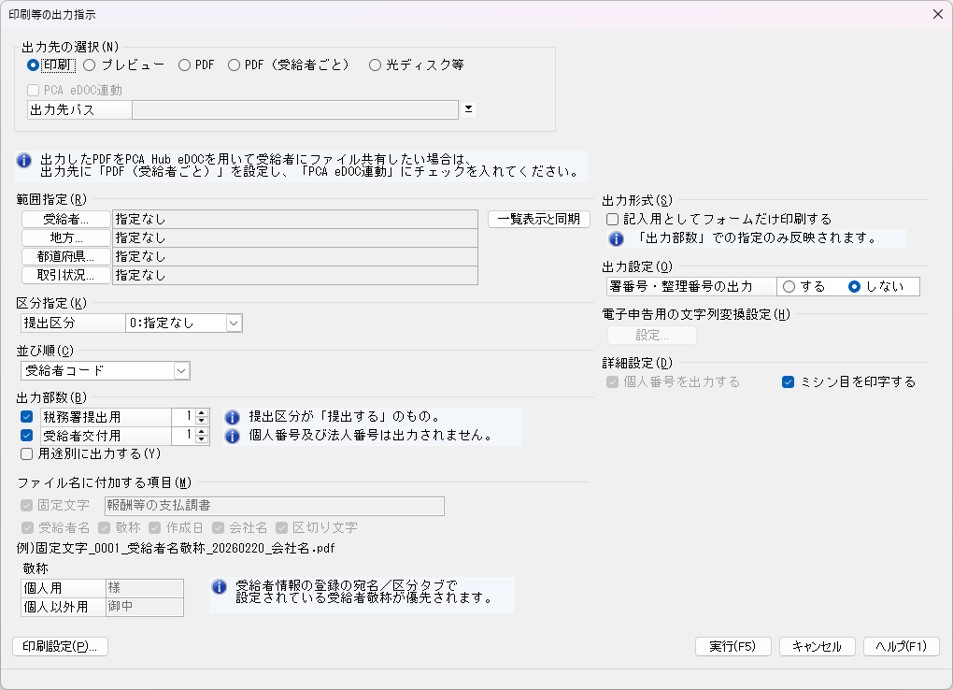Open the 並び順 受給者コード dropdown

[x=181, y=371]
